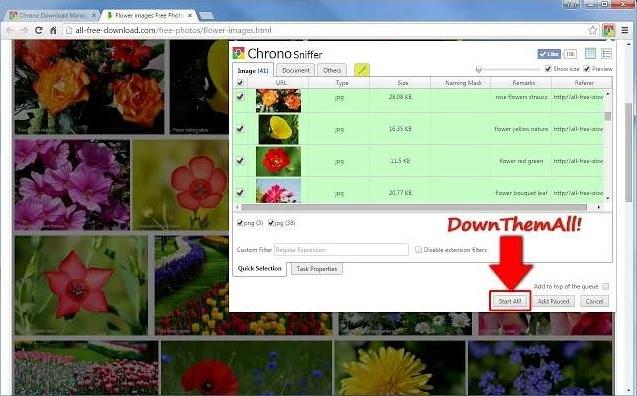Open the purple flowers photo on the webpage

(72, 185)
